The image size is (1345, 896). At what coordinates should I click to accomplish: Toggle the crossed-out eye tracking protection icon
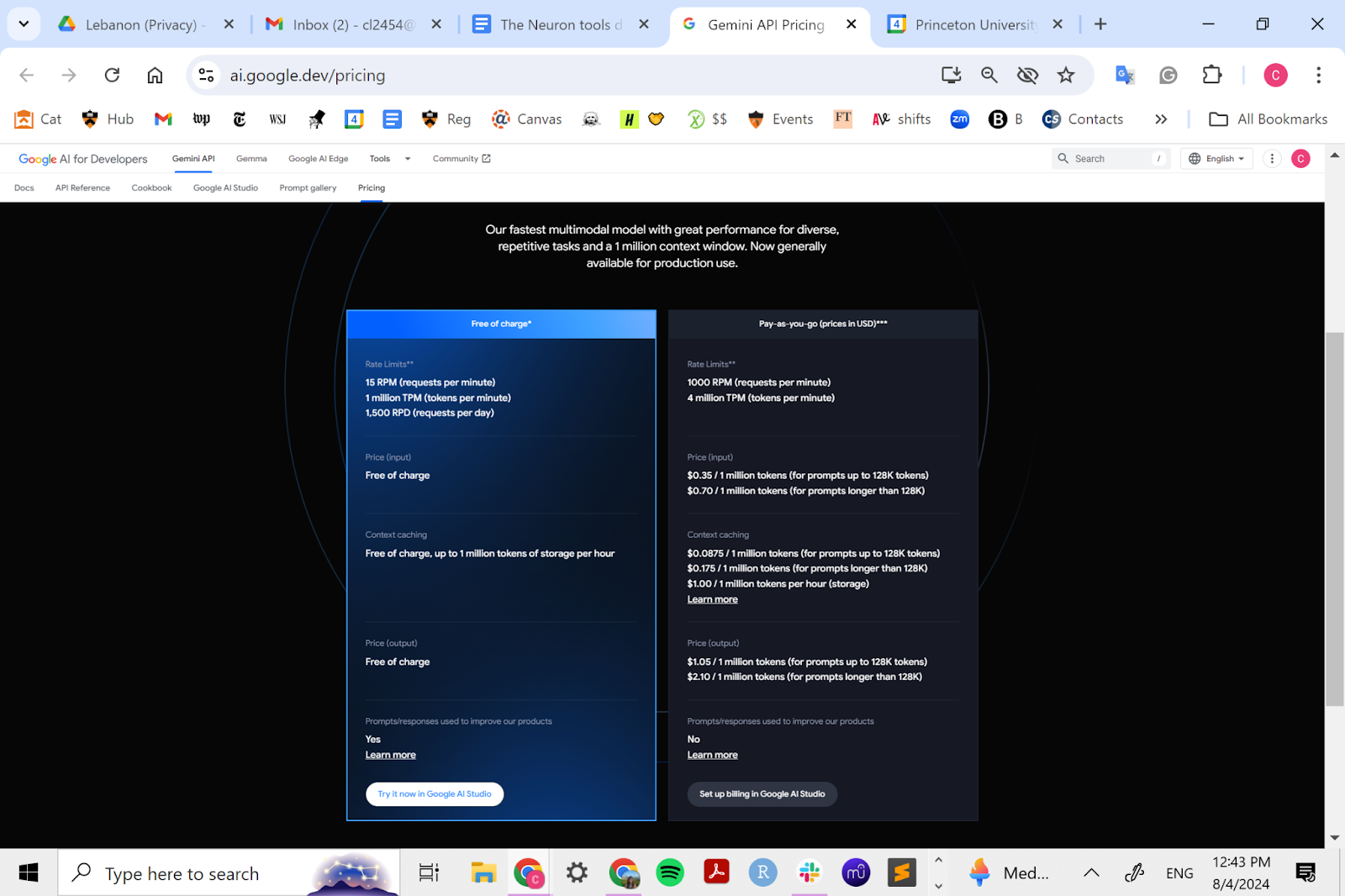(1027, 76)
